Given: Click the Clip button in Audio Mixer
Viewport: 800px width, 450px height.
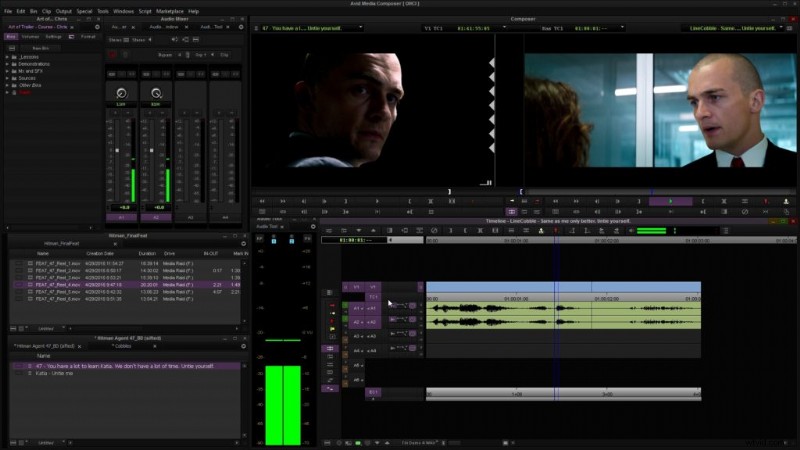Looking at the screenshot, I should click(224, 55).
